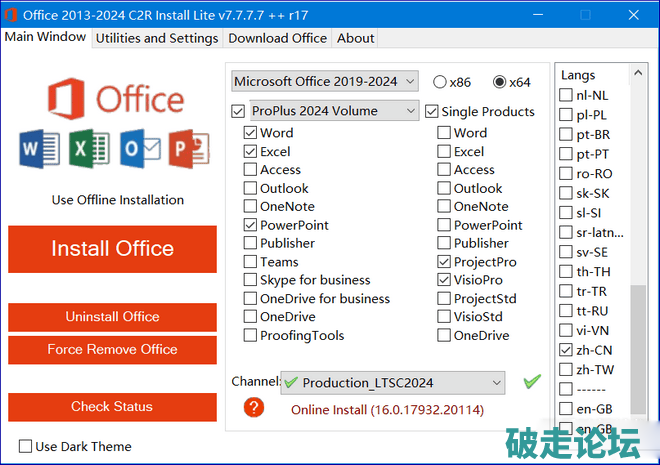Image resolution: width=660 pixels, height=465 pixels.
Task: Select the x86 architecture radio button
Action: 440,81
